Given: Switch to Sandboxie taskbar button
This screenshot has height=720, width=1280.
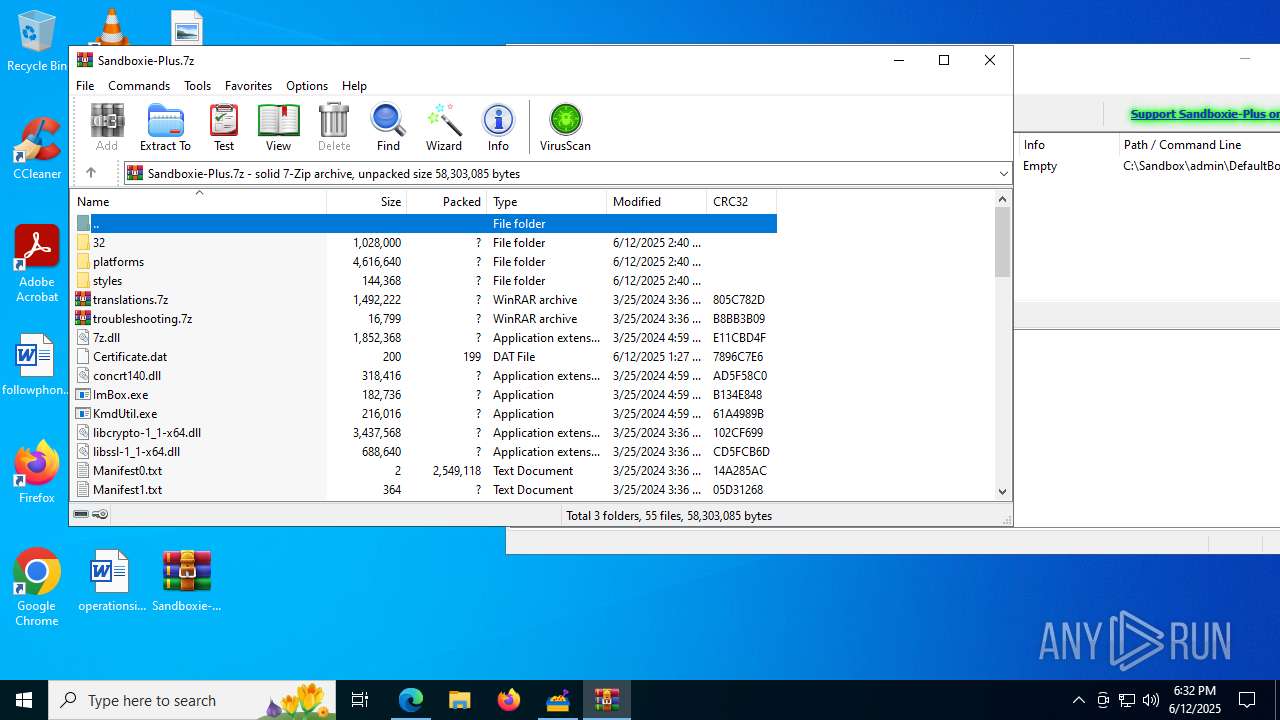Looking at the screenshot, I should (x=558, y=700).
